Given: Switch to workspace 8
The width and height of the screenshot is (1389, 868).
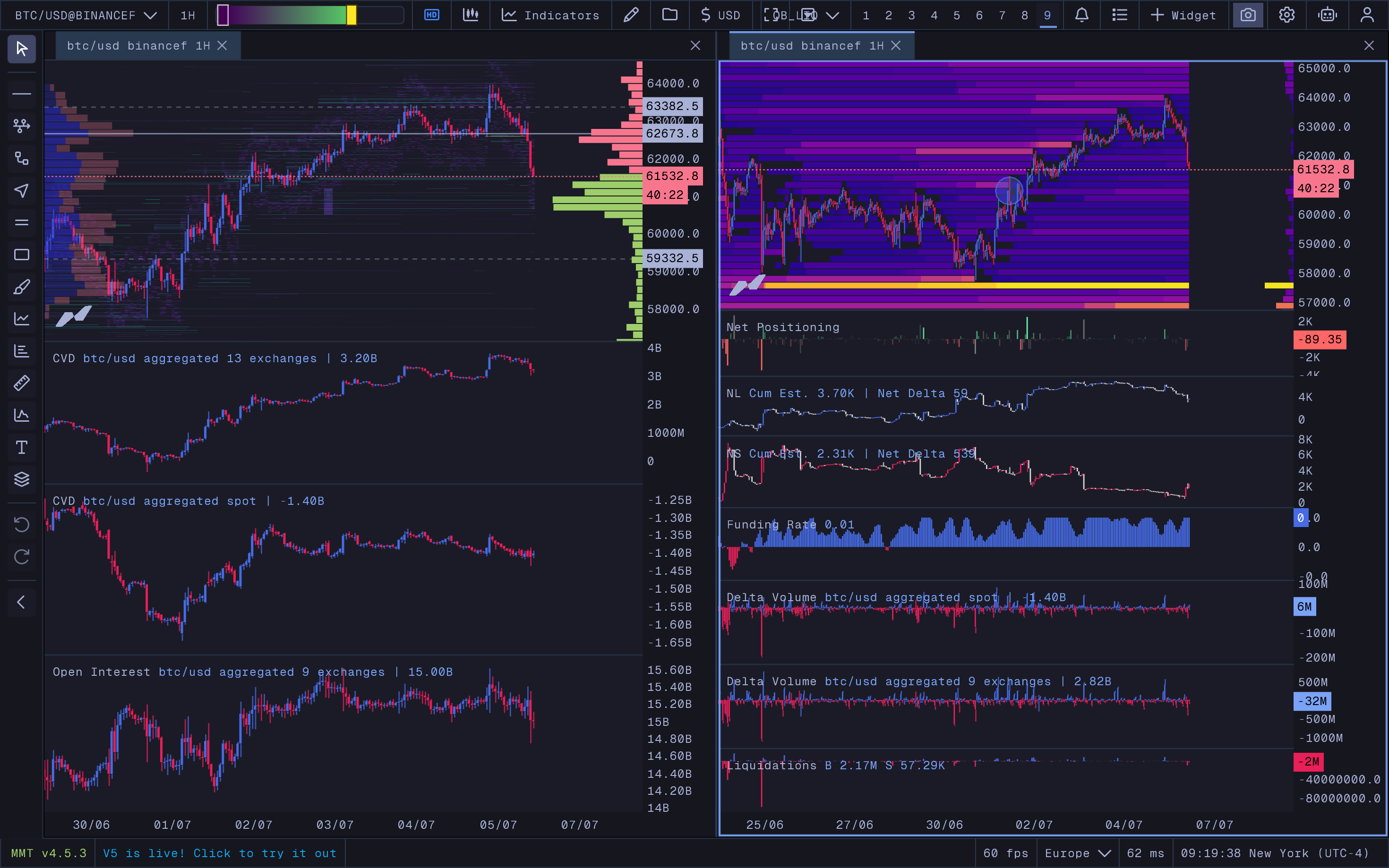Looking at the screenshot, I should [x=1024, y=15].
